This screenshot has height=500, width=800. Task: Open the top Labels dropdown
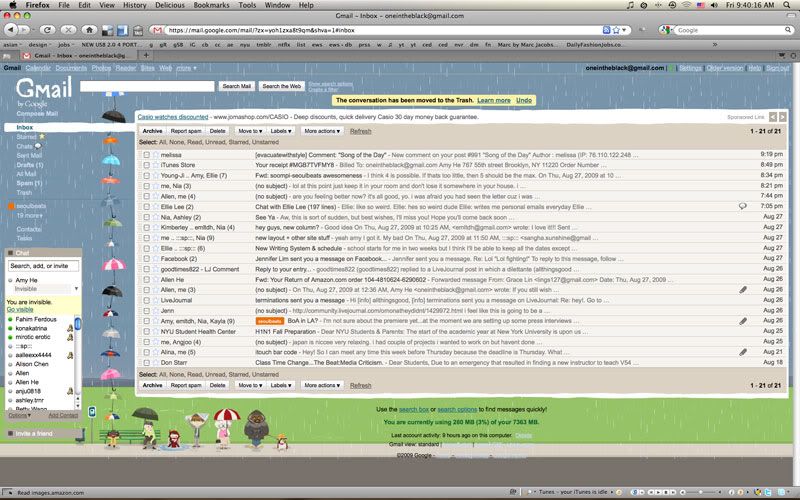[281, 131]
